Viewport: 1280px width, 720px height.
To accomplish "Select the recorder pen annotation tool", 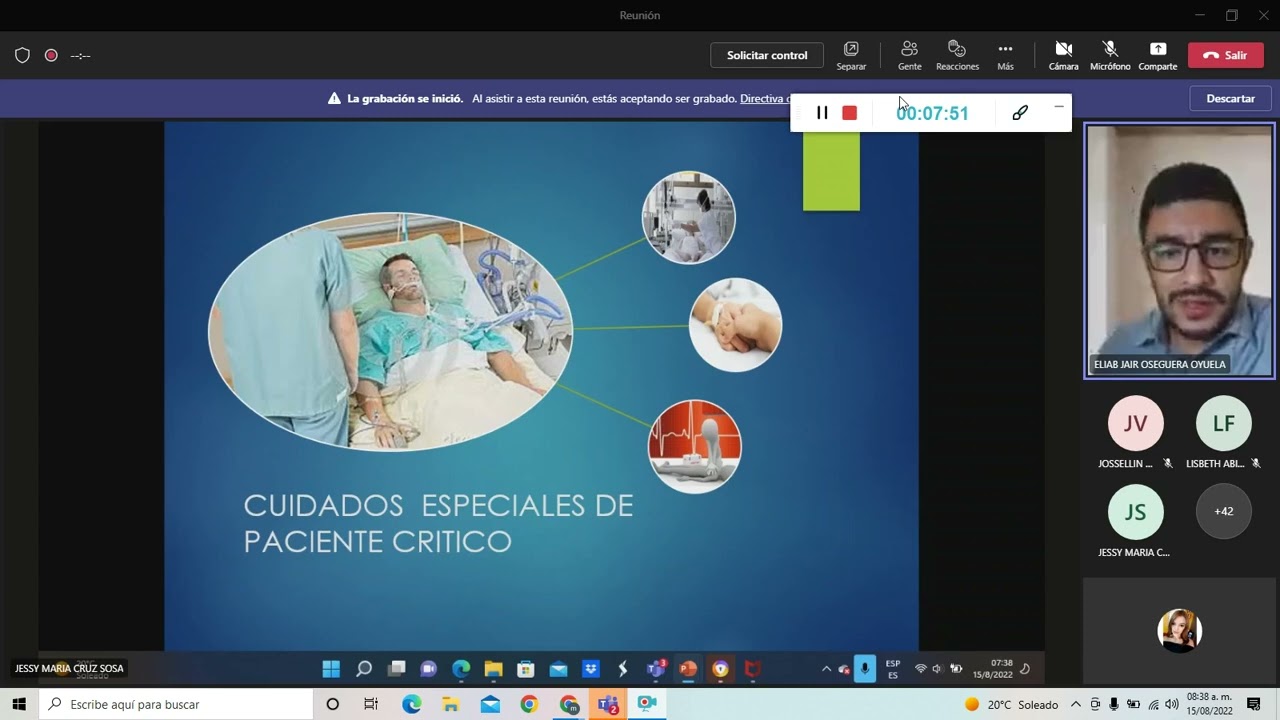I will [x=1020, y=113].
